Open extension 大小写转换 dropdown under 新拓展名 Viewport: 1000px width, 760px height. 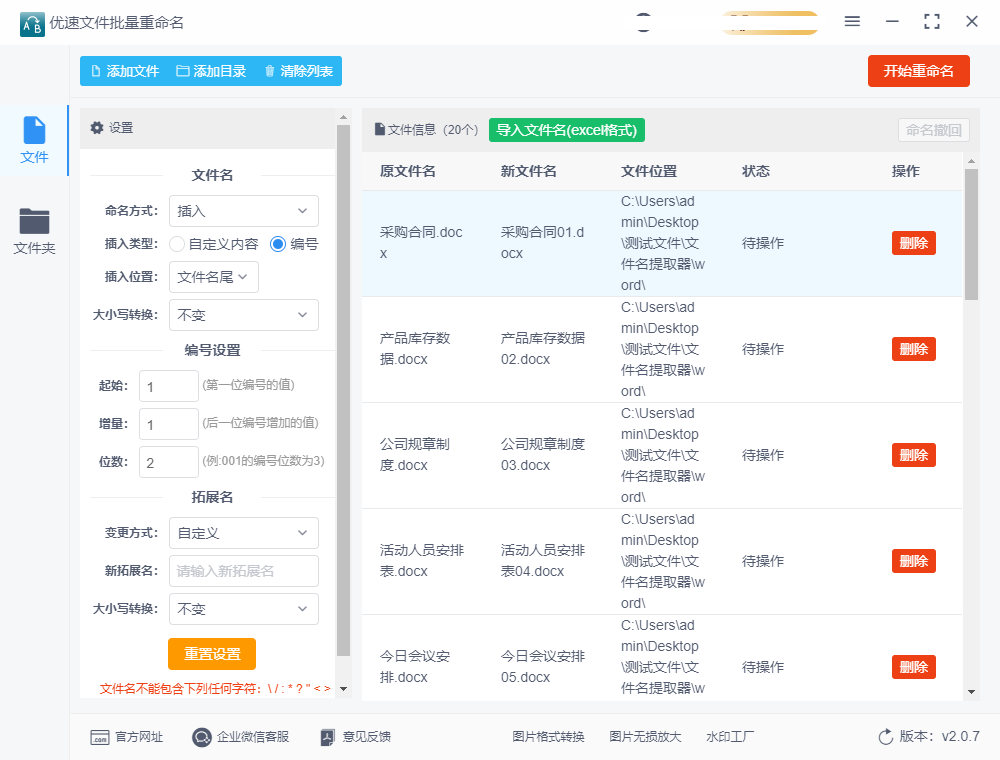[x=244, y=609]
